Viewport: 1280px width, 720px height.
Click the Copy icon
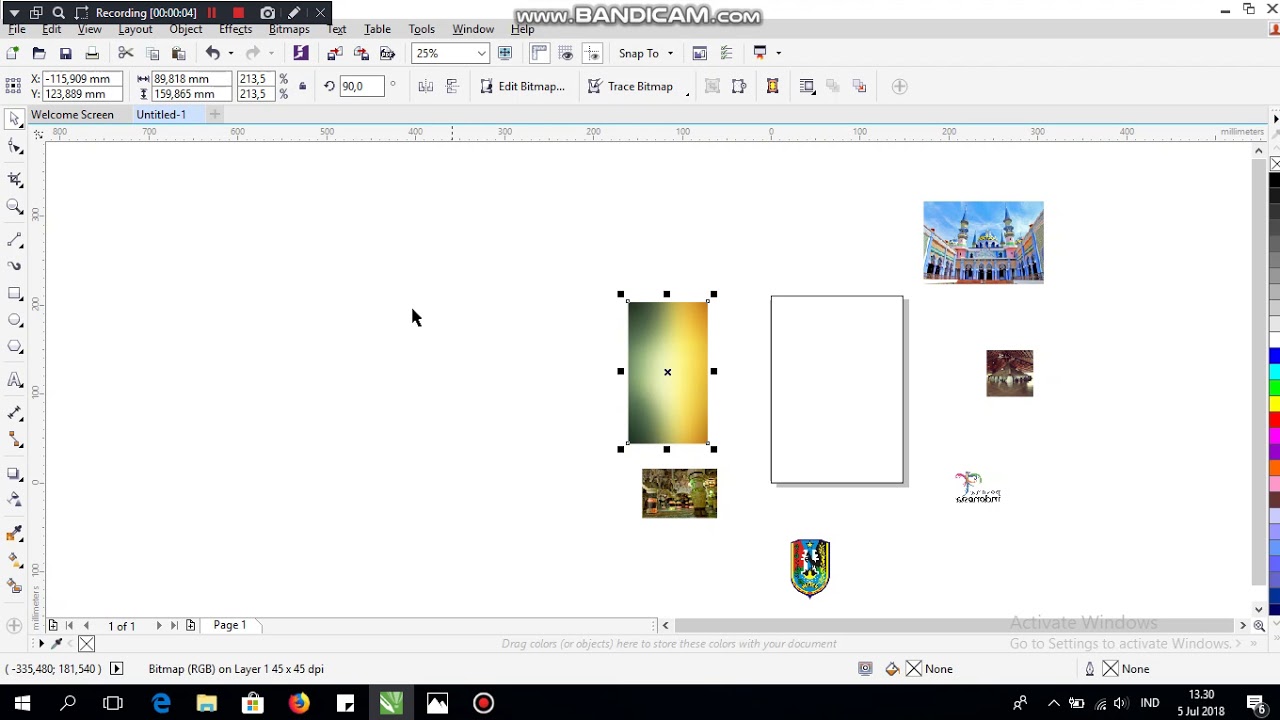coord(153,53)
